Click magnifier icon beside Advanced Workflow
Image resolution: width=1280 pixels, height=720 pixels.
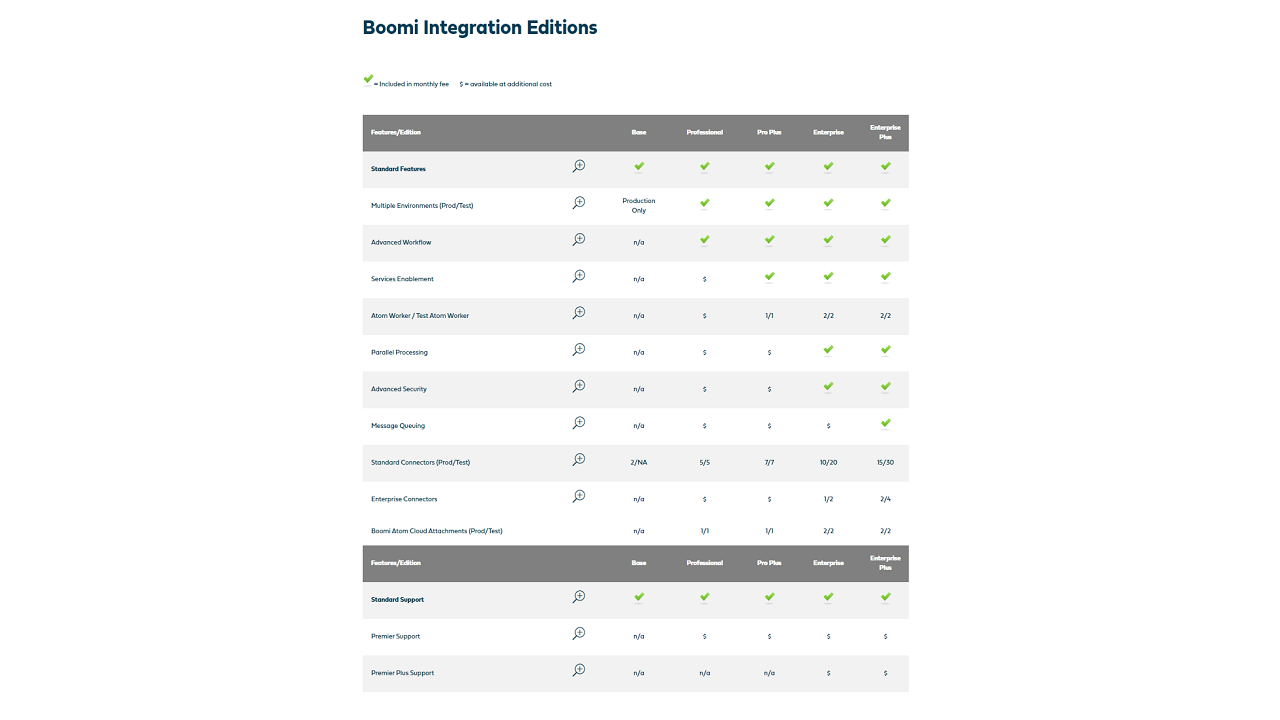tap(579, 239)
